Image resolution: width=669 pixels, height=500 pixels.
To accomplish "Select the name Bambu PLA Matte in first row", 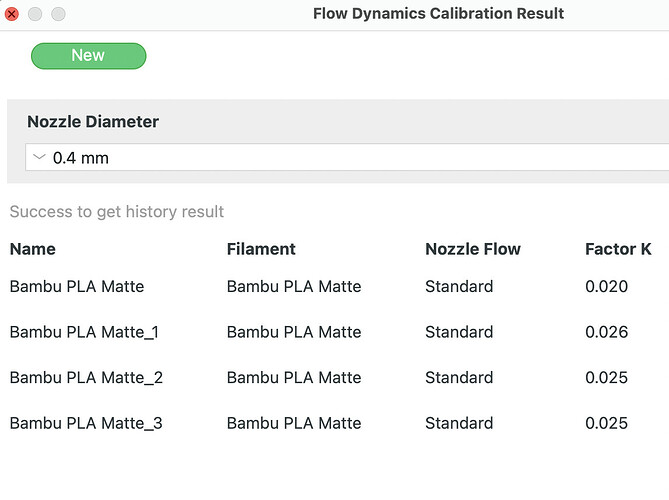I will tap(77, 286).
